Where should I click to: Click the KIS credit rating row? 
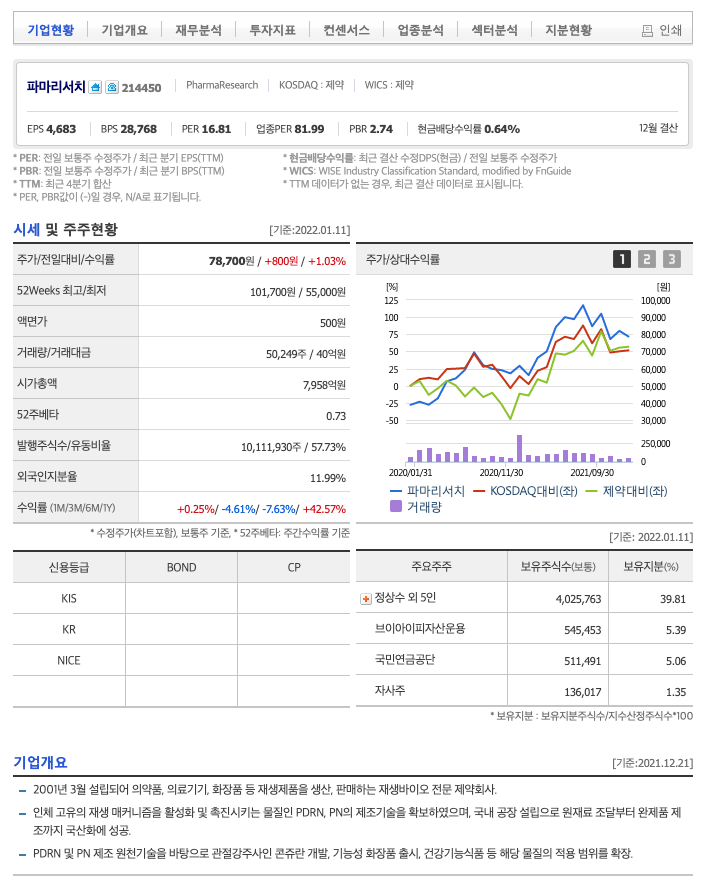pyautogui.click(x=181, y=598)
